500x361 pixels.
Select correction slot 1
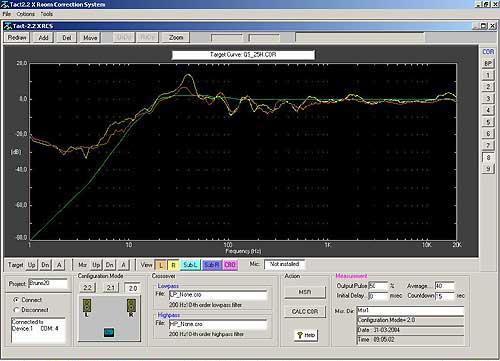(488, 75)
